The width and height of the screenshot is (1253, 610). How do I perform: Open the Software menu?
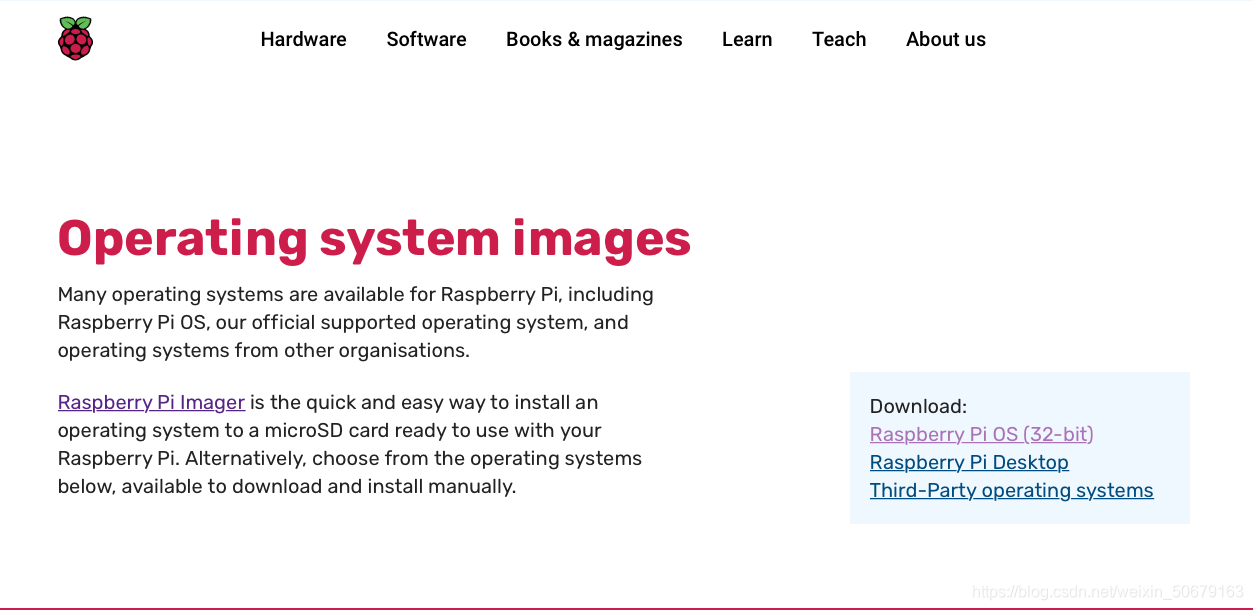coord(426,39)
